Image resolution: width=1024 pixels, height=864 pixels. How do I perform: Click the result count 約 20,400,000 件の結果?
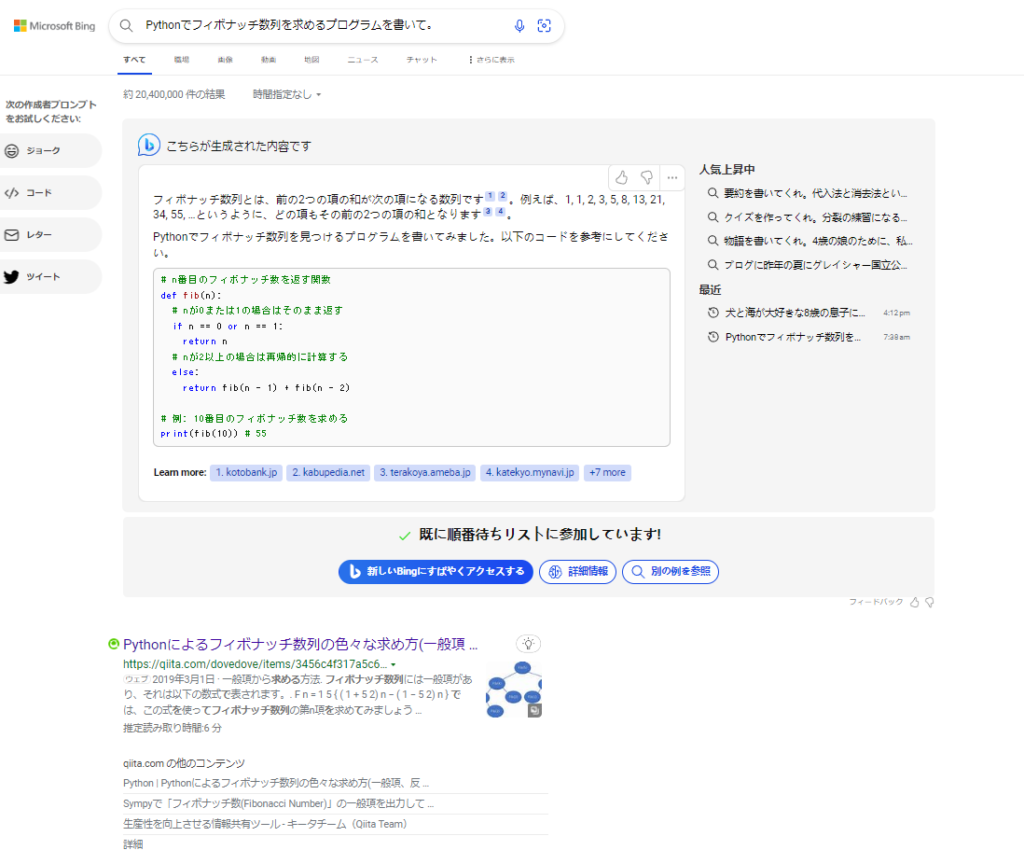tap(174, 95)
